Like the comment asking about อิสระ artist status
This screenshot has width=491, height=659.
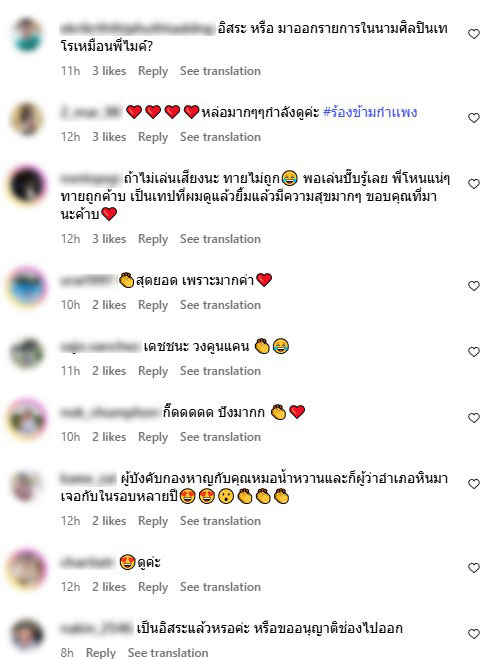tap(474, 34)
